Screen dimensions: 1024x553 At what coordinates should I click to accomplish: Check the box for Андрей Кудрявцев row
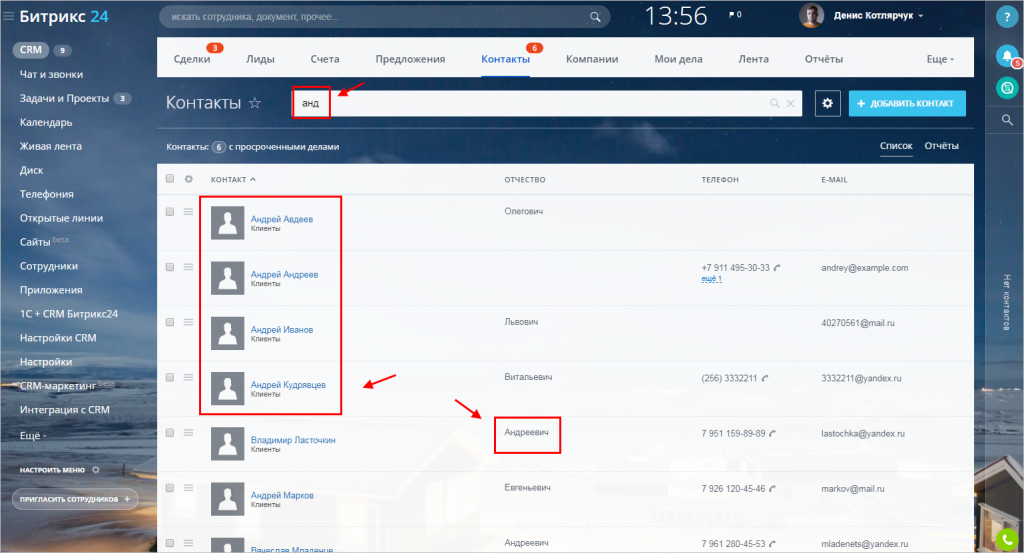(170, 377)
